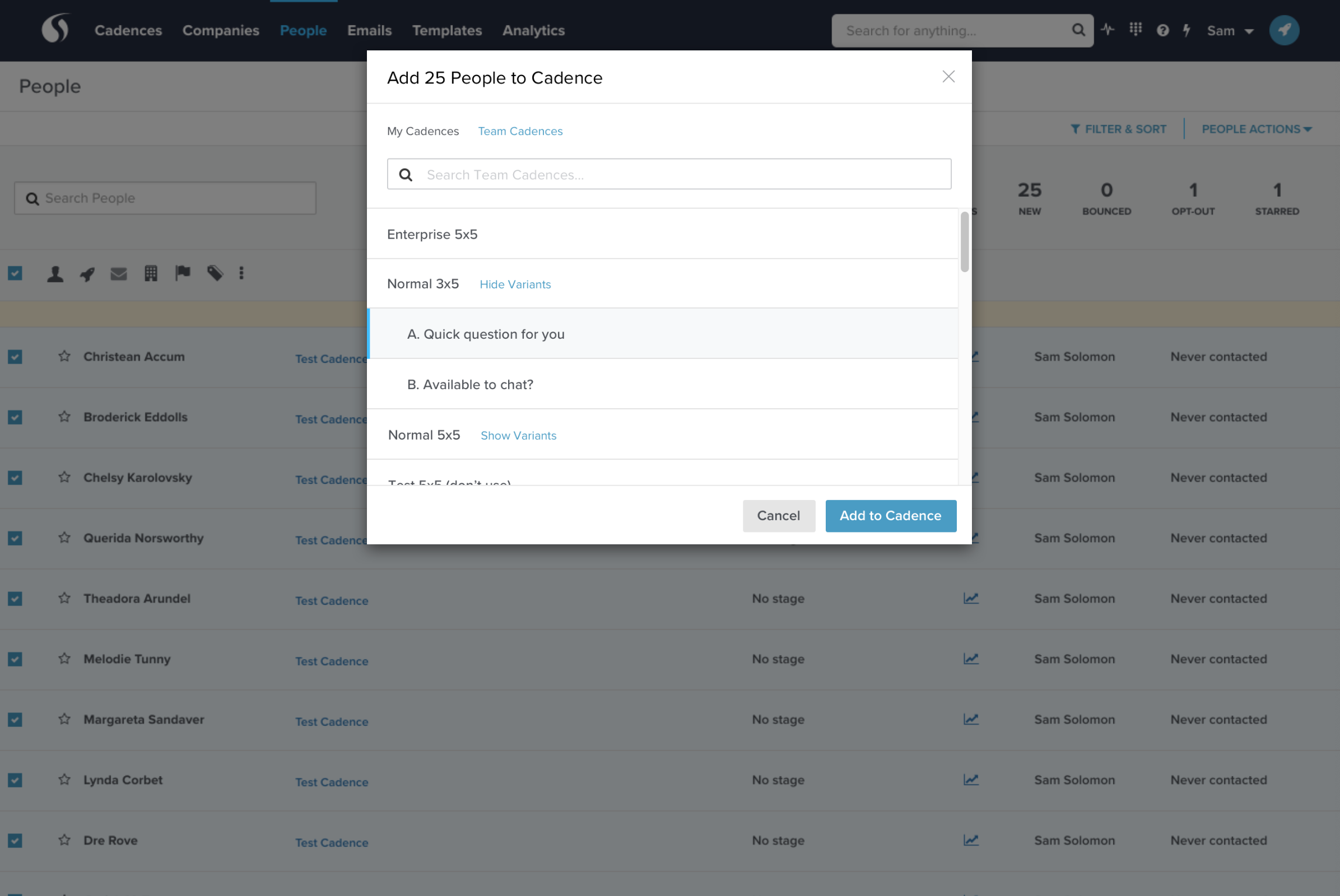Open the help question-mark icon
This screenshot has width=1340, height=896.
pos(1162,30)
